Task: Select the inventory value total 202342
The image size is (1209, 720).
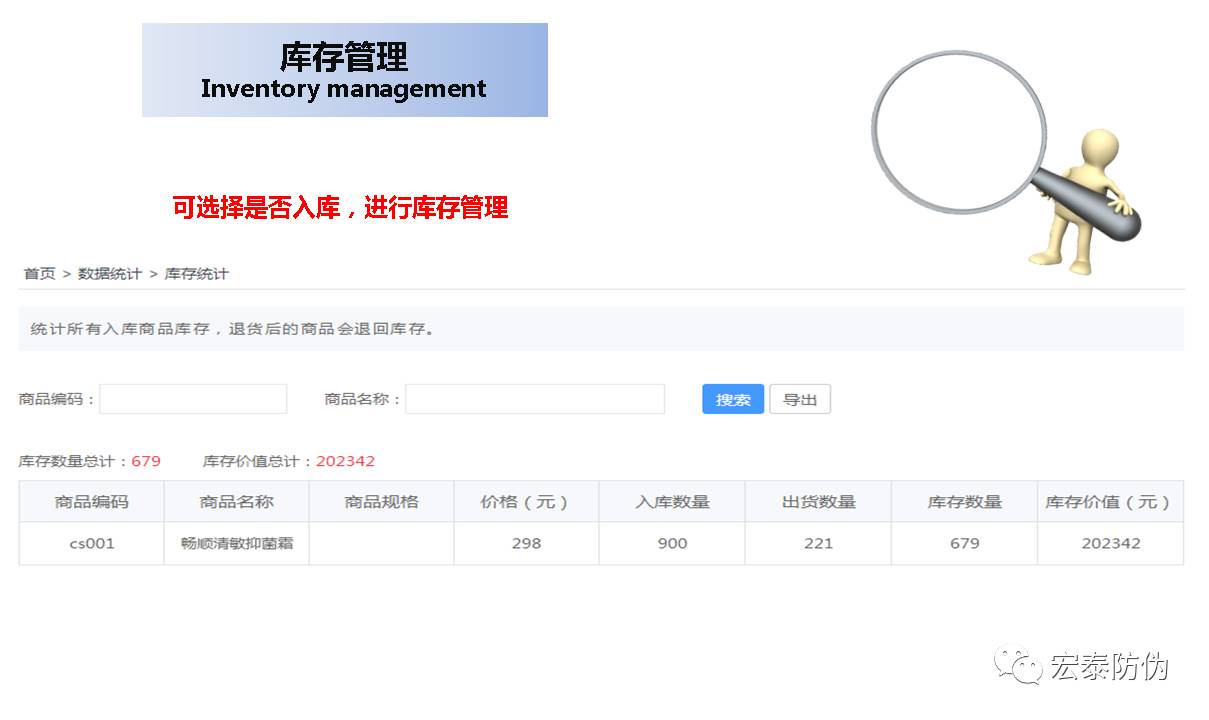Action: [346, 460]
